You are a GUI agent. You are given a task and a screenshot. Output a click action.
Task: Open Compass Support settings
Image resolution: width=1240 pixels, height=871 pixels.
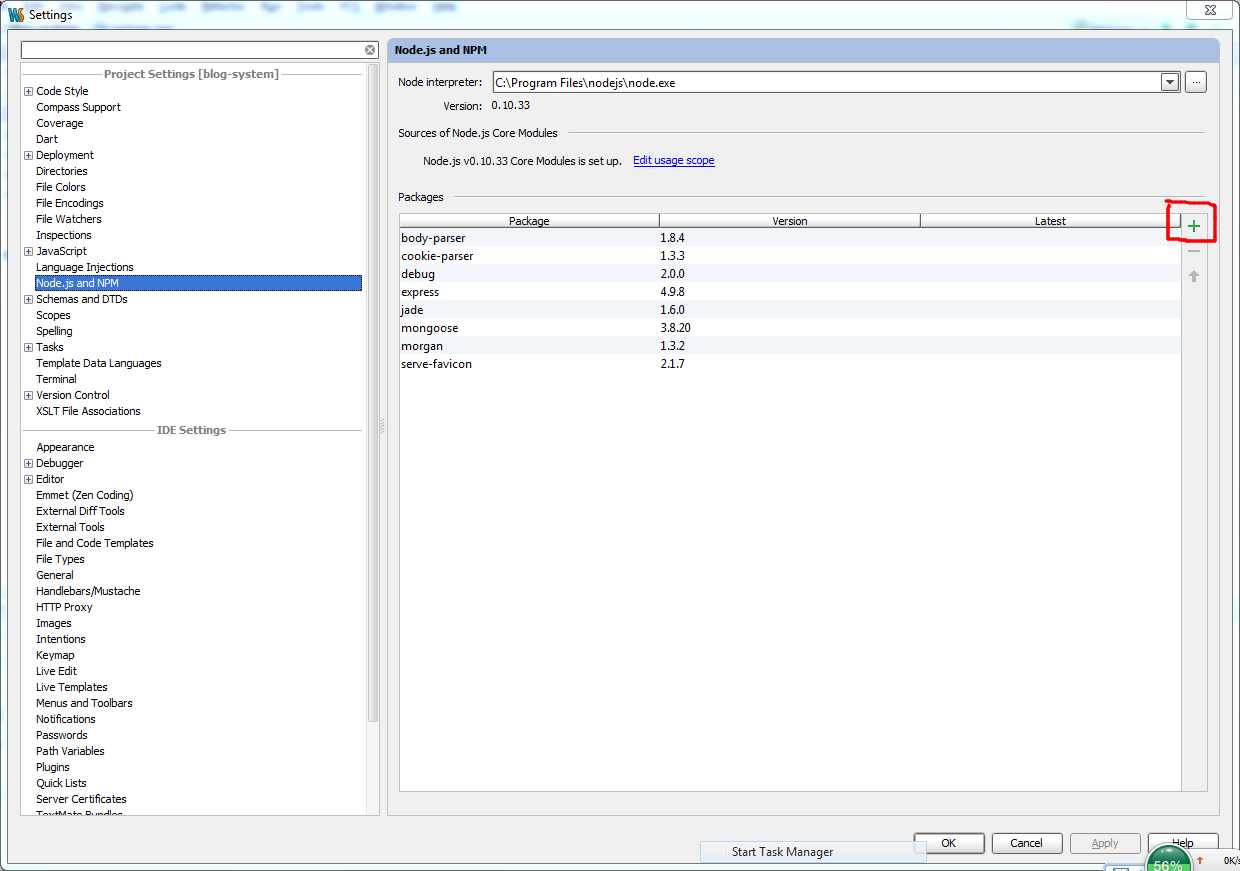coord(78,107)
